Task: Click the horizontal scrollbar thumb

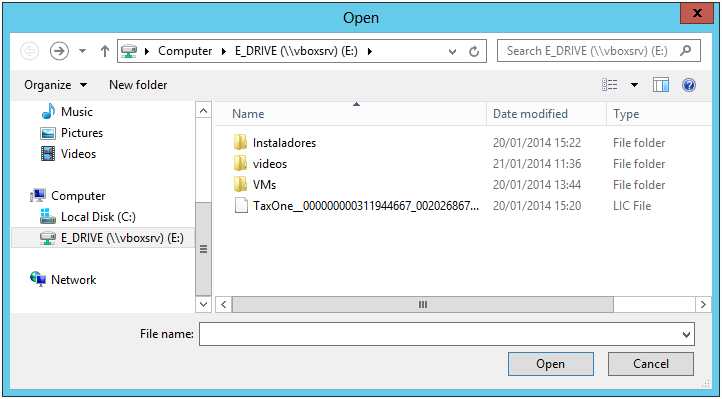Action: pyautogui.click(x=423, y=304)
